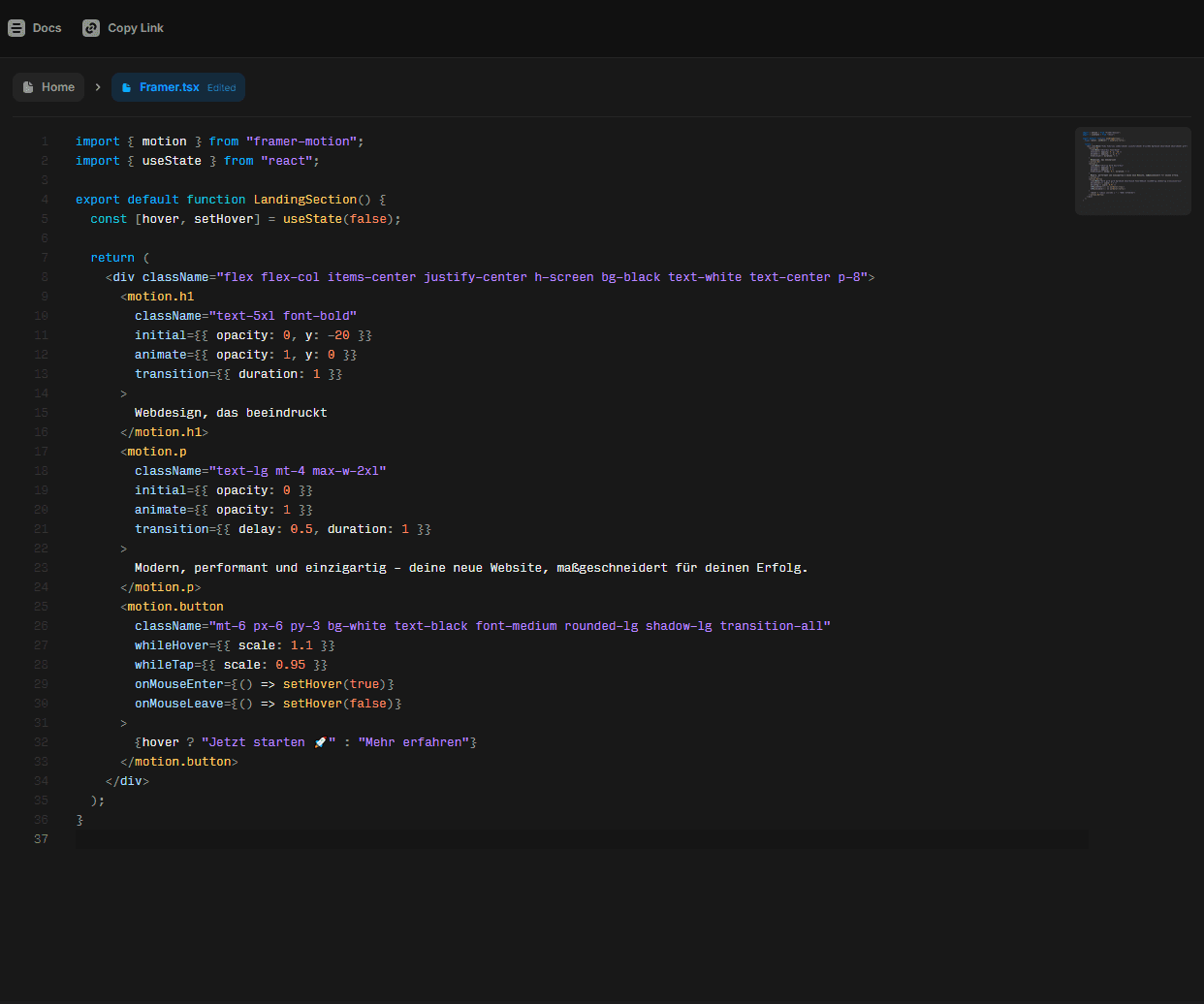1204x1004 pixels.
Task: Click the "react" import string
Action: coord(286,161)
